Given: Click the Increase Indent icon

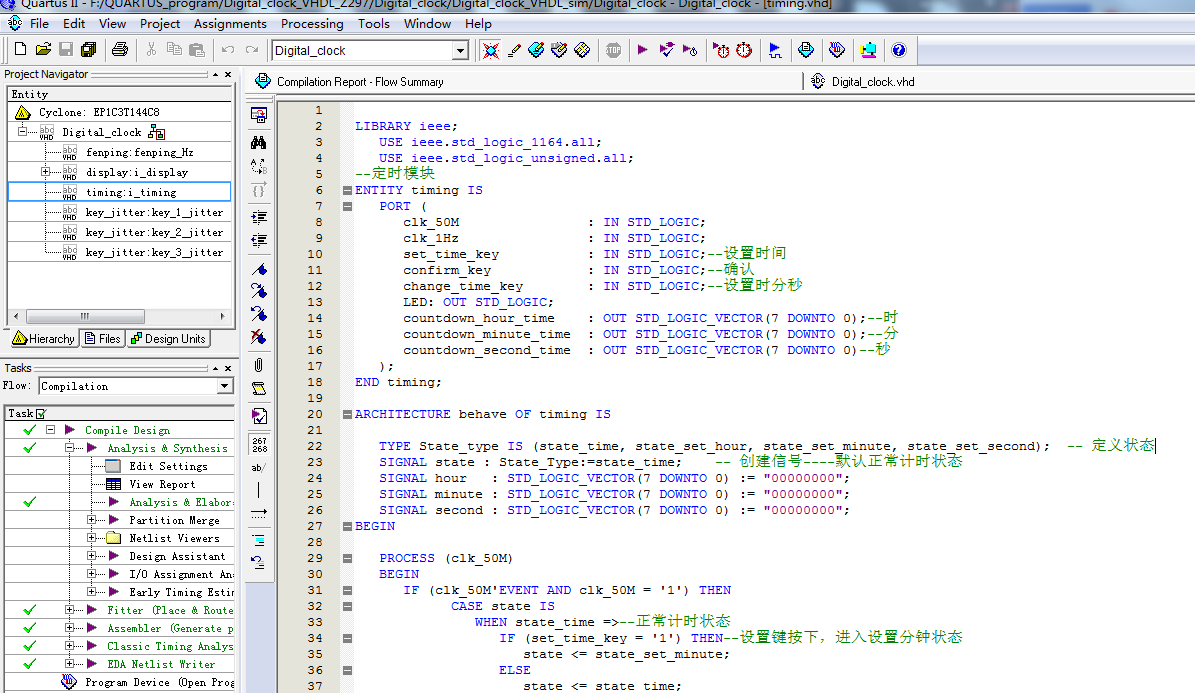Looking at the screenshot, I should [259, 216].
